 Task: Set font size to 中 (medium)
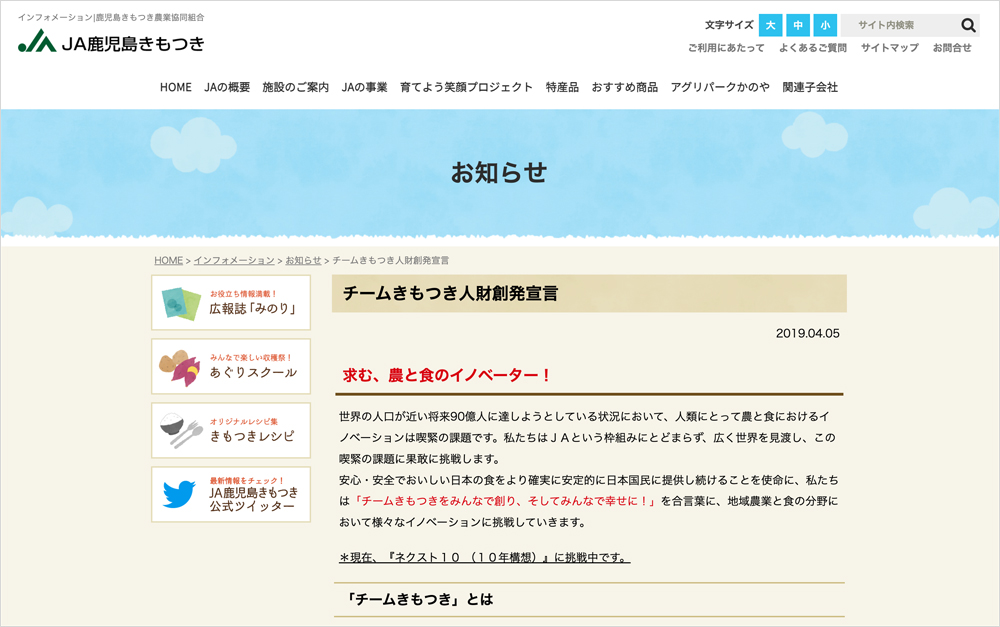(798, 25)
